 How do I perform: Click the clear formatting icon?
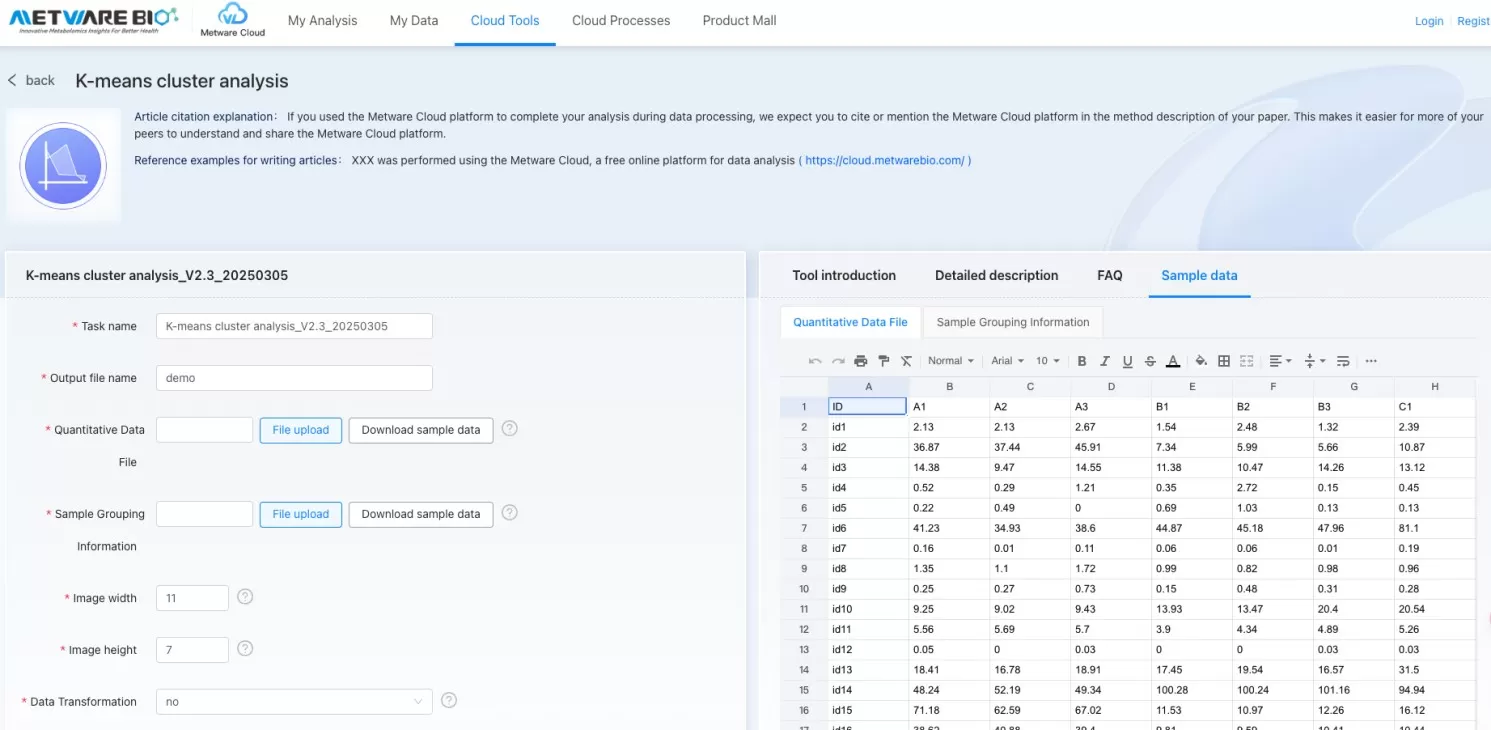point(905,361)
